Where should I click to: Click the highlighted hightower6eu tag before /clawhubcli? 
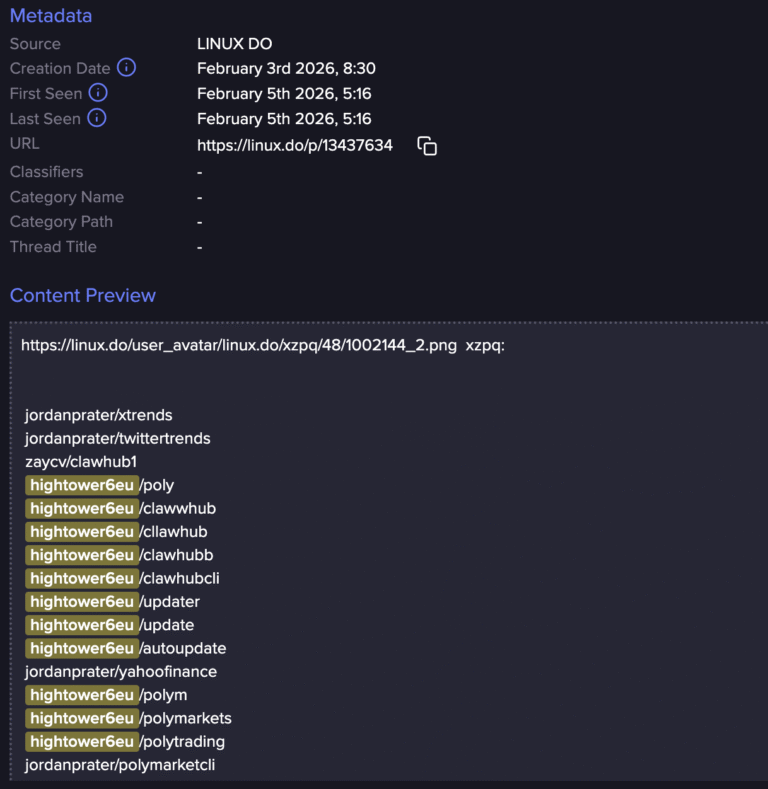[82, 578]
